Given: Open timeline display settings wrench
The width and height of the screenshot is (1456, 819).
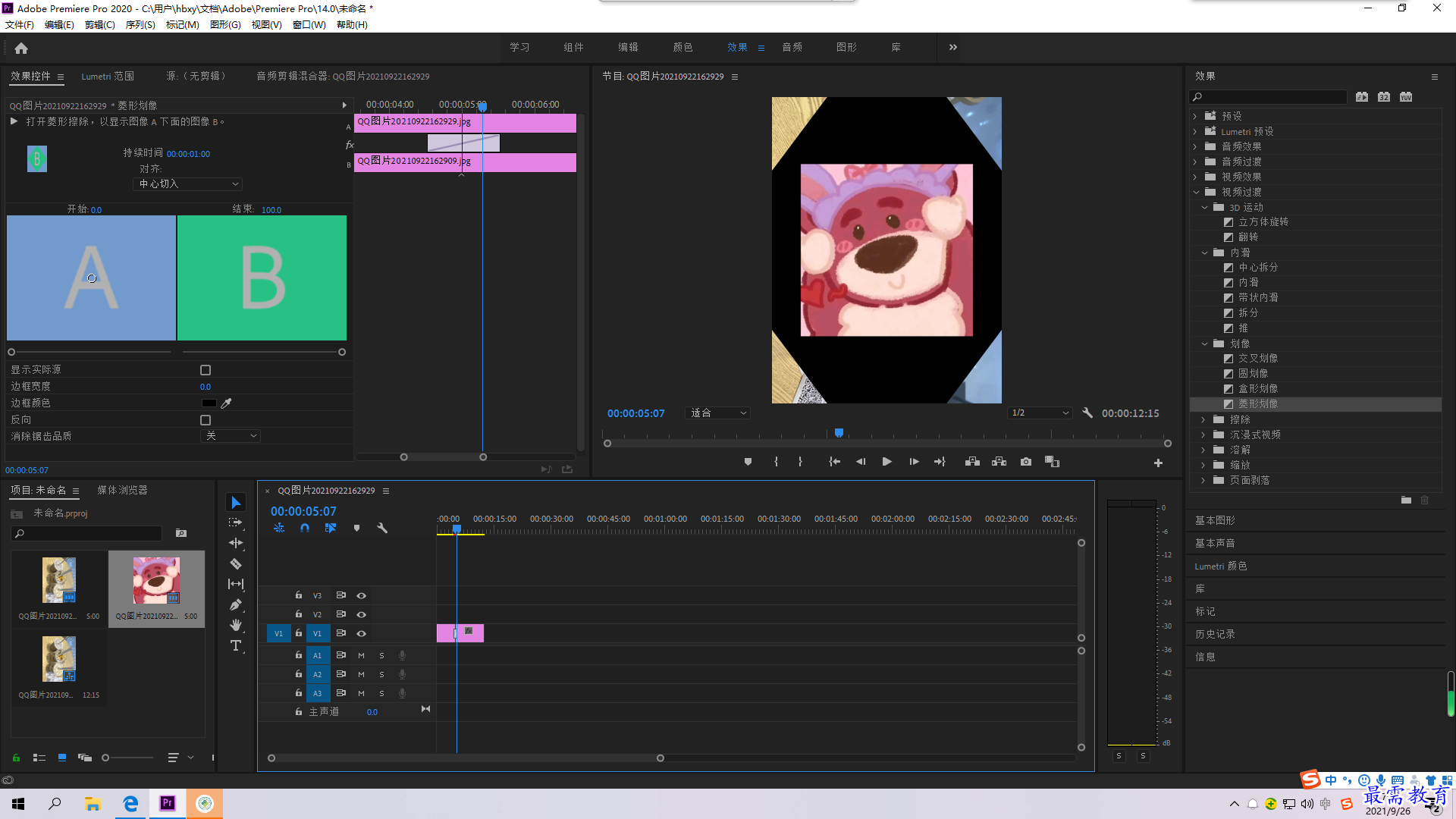Looking at the screenshot, I should click(382, 529).
